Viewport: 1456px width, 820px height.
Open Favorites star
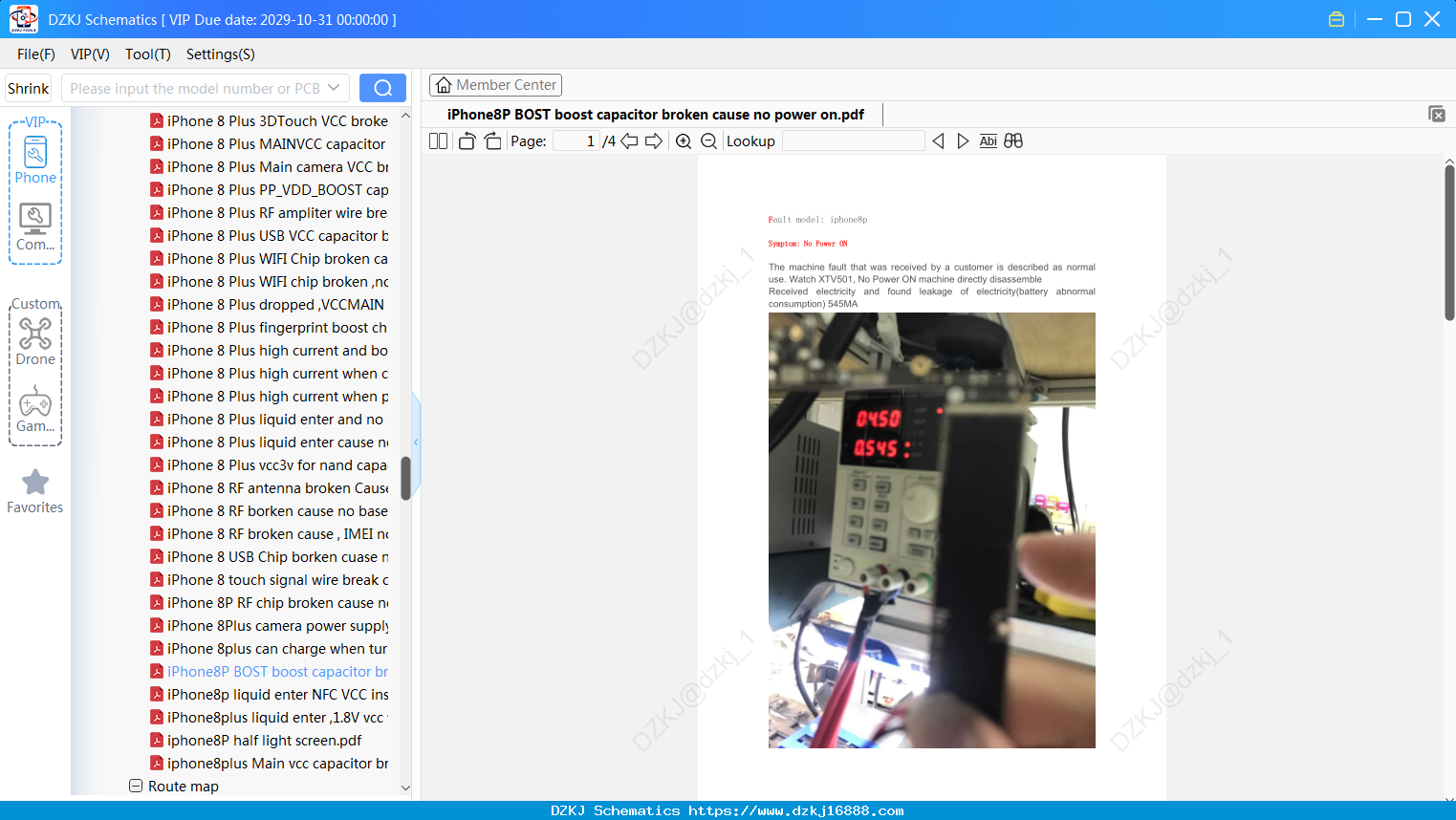coord(35,491)
